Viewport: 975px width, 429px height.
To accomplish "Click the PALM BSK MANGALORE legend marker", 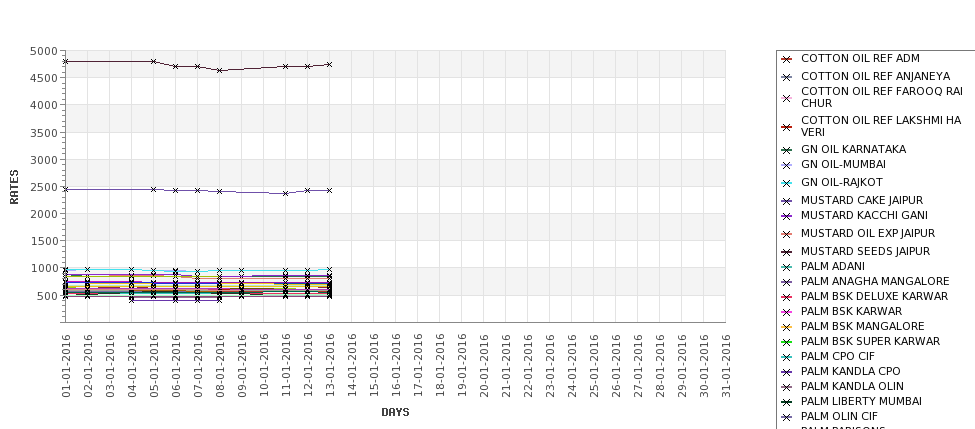I will (786, 327).
